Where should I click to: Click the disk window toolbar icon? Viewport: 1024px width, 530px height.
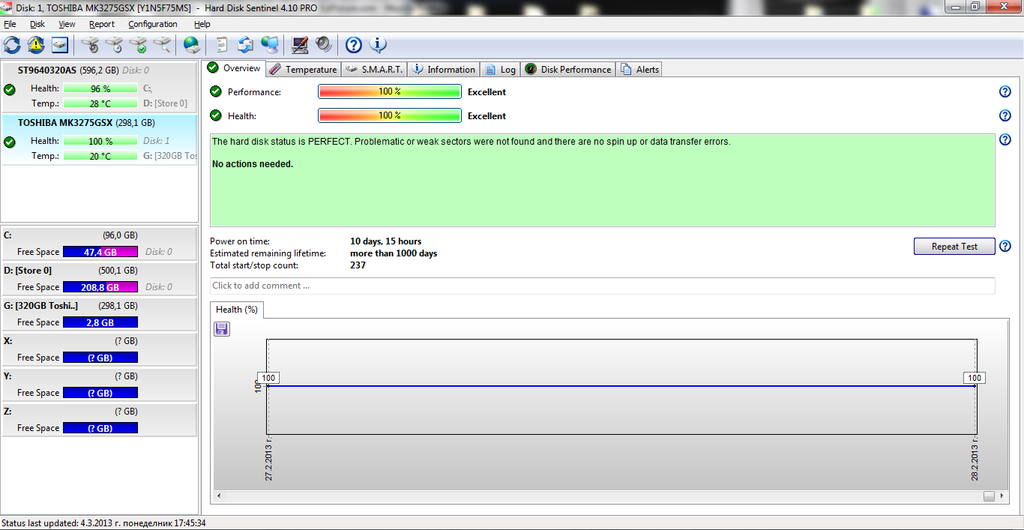pos(60,45)
